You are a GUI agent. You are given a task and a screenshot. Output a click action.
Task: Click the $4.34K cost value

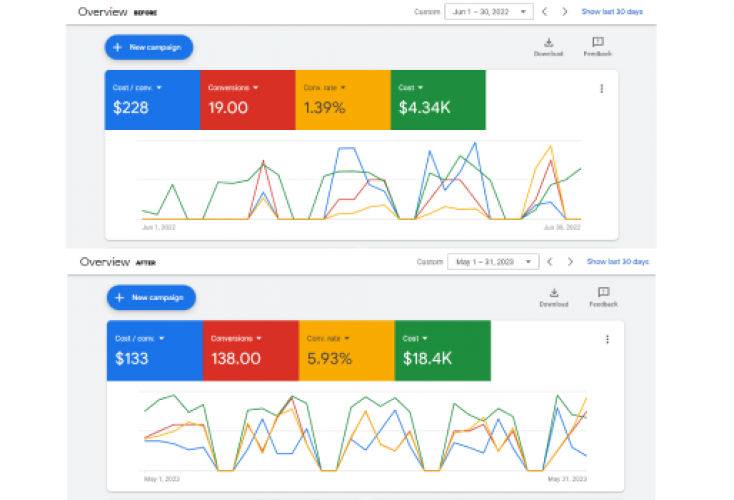tap(424, 108)
